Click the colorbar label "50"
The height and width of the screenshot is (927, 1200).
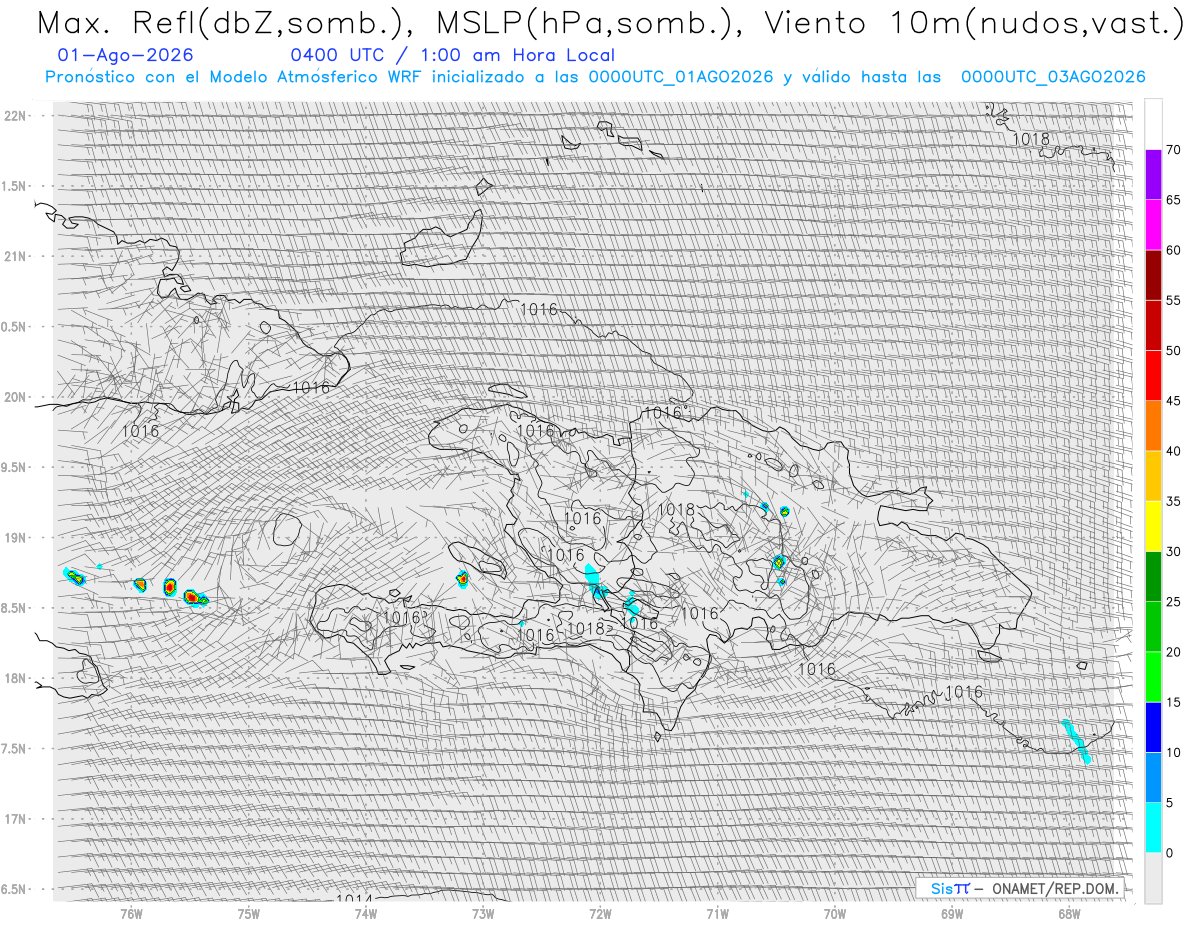[x=1173, y=351]
